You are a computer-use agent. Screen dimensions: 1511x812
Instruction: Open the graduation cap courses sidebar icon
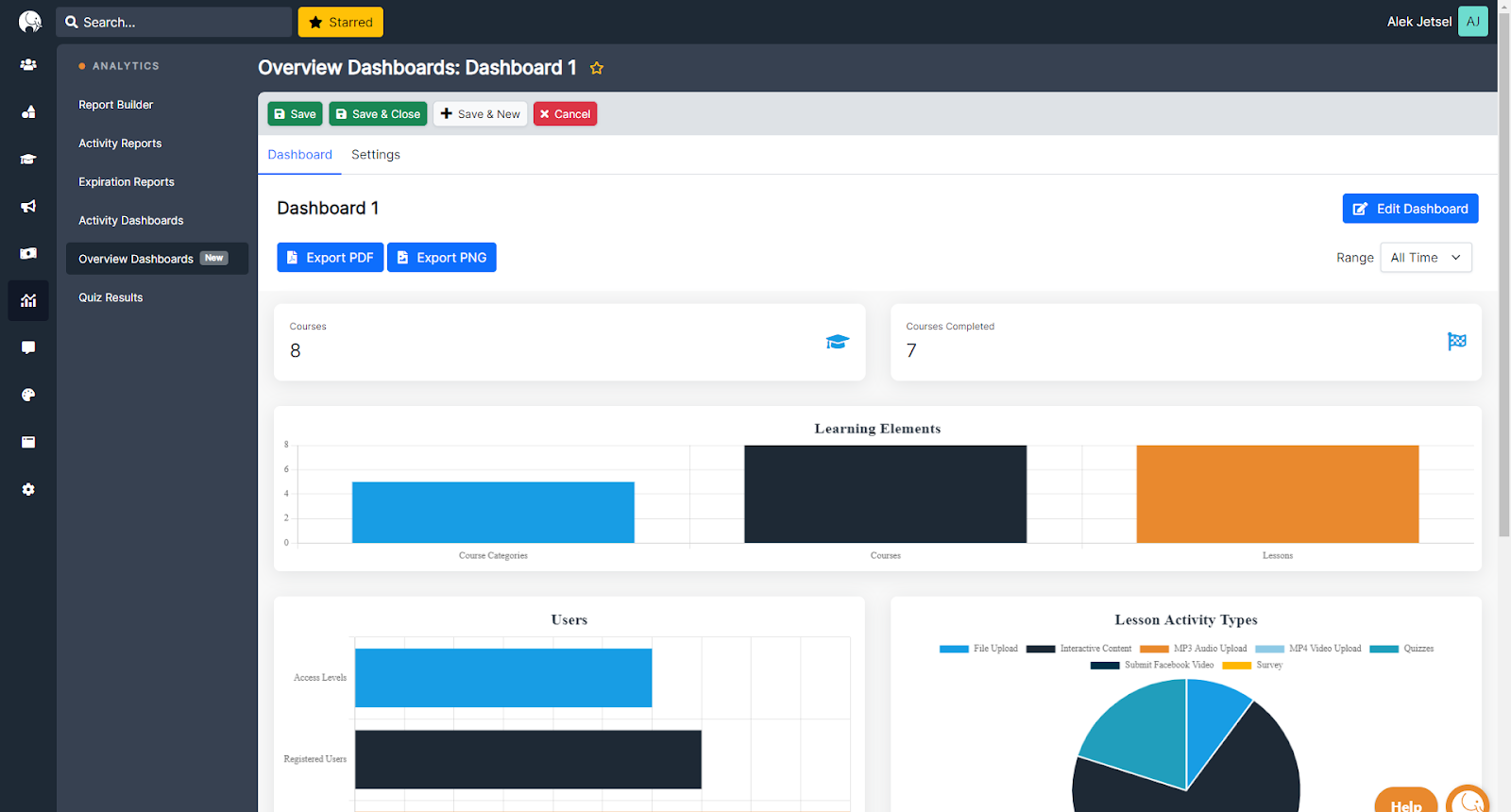pyautogui.click(x=28, y=160)
